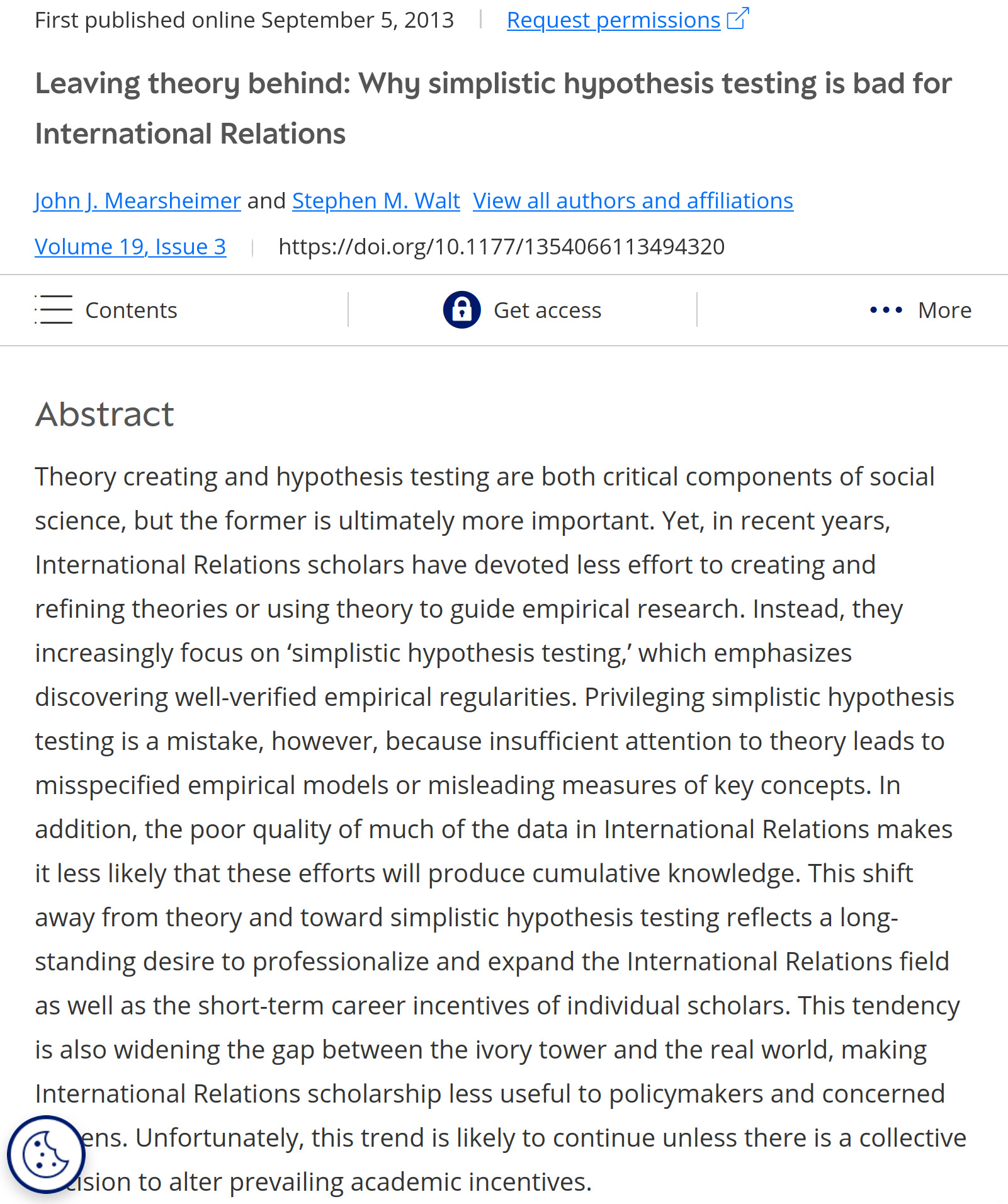Click the blue lock icon
The height and width of the screenshot is (1204, 1008).
click(x=462, y=310)
